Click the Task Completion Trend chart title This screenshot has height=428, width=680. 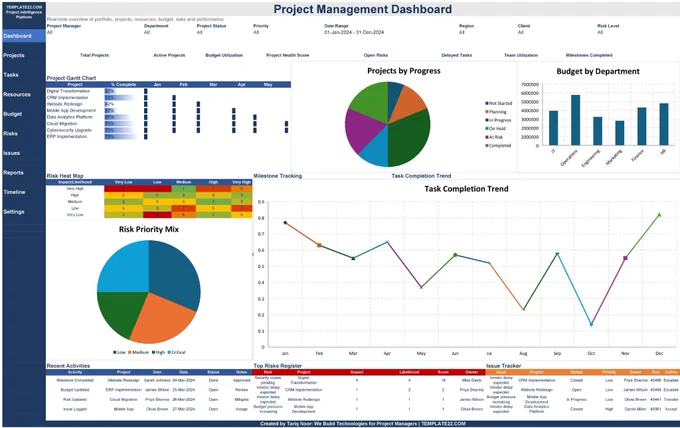[x=466, y=189]
